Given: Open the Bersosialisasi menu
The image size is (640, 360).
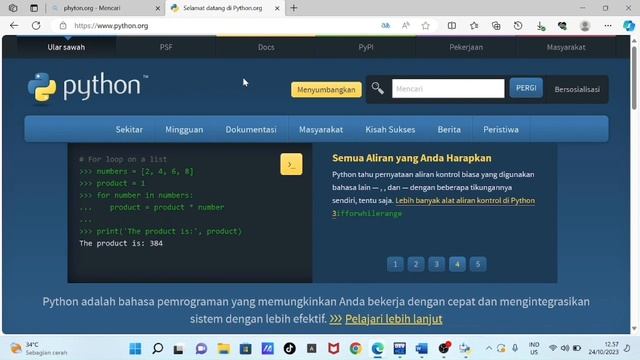Looking at the screenshot, I should (577, 89).
